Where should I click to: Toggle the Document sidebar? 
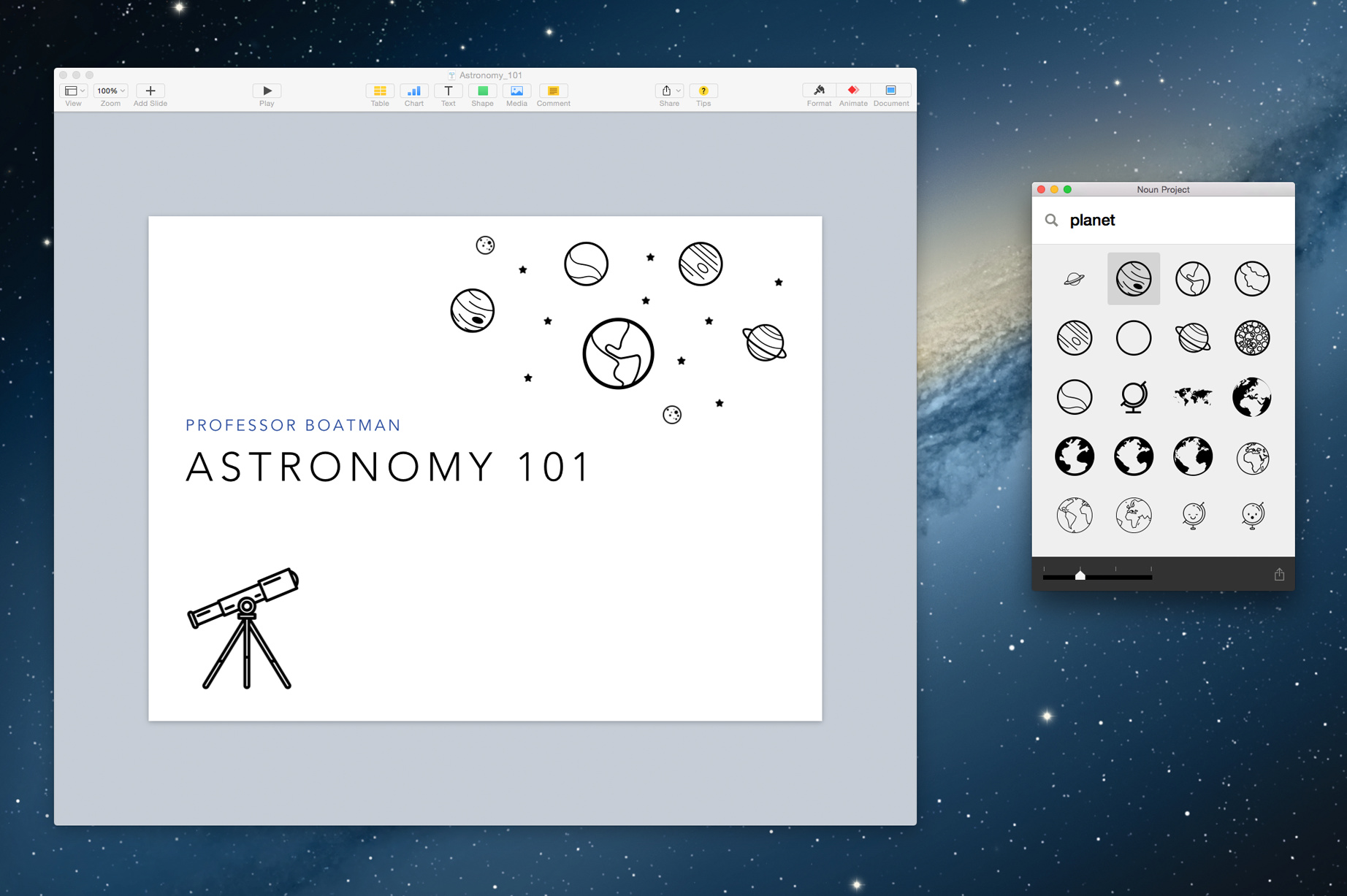(x=890, y=91)
